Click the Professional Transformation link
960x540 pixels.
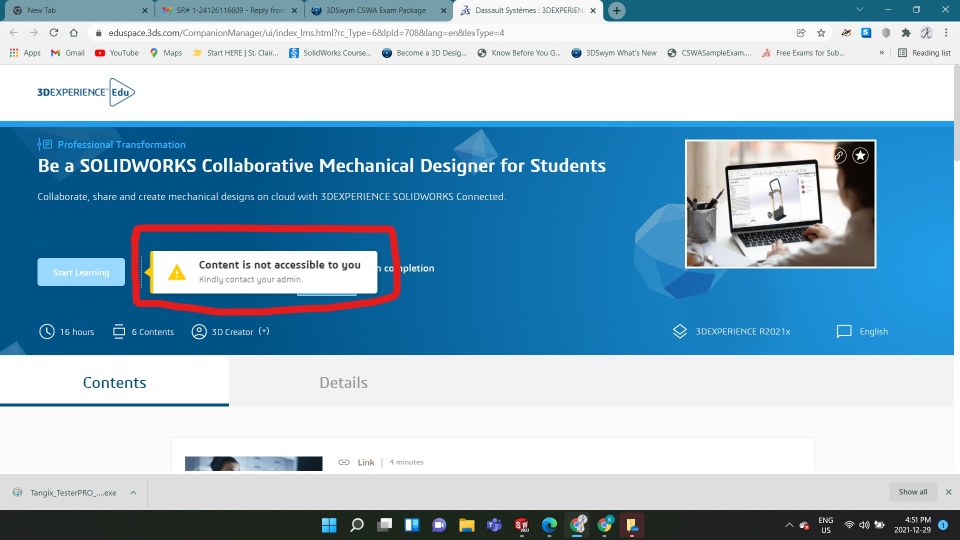click(121, 144)
